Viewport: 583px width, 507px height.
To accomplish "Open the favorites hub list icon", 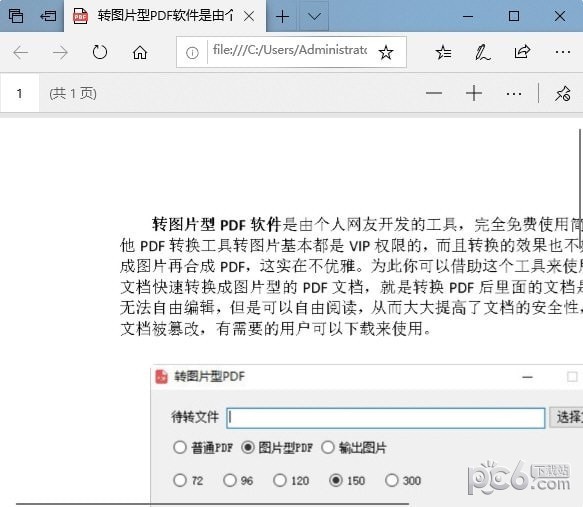I will pos(443,52).
